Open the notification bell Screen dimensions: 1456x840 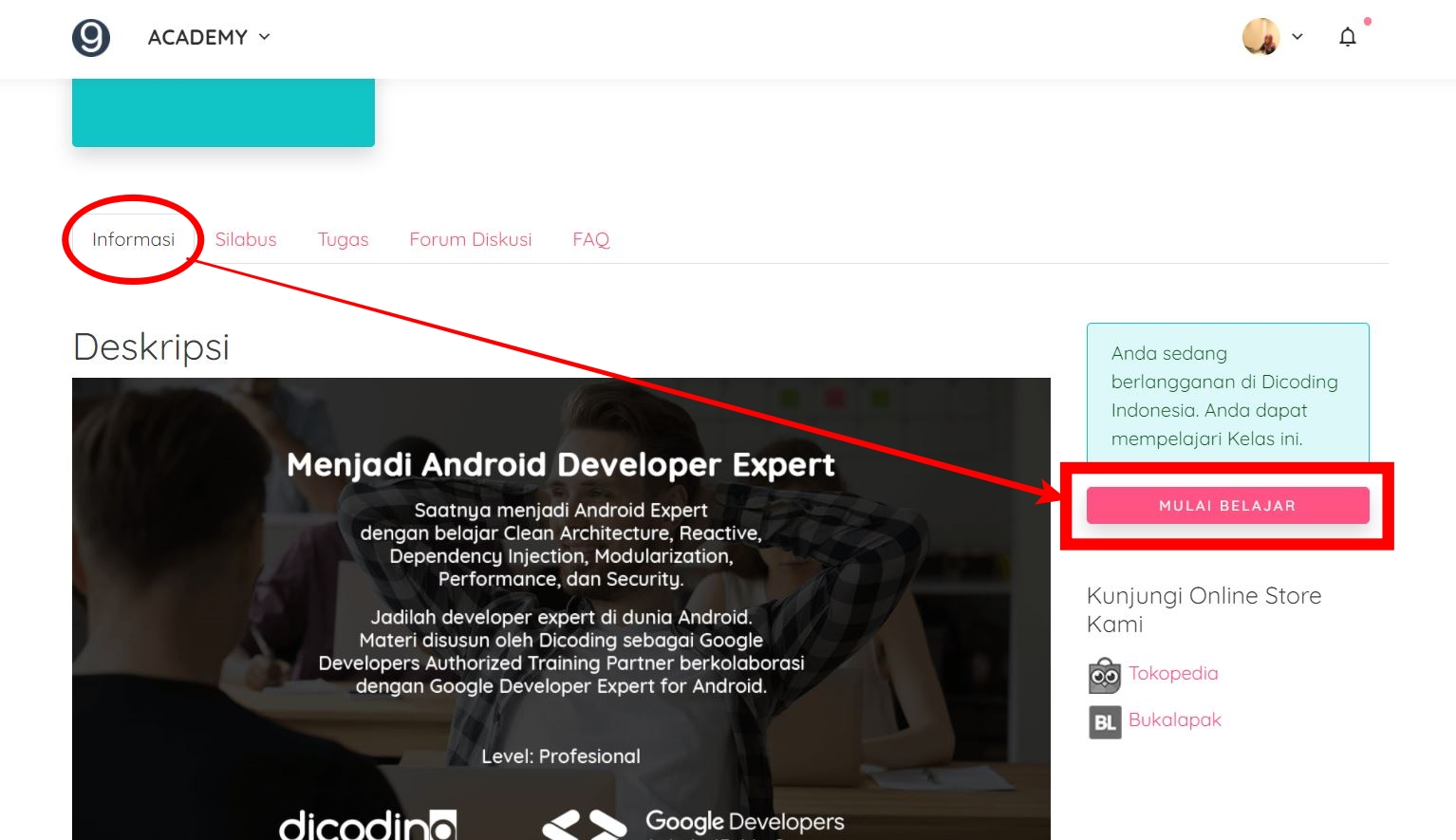point(1348,37)
